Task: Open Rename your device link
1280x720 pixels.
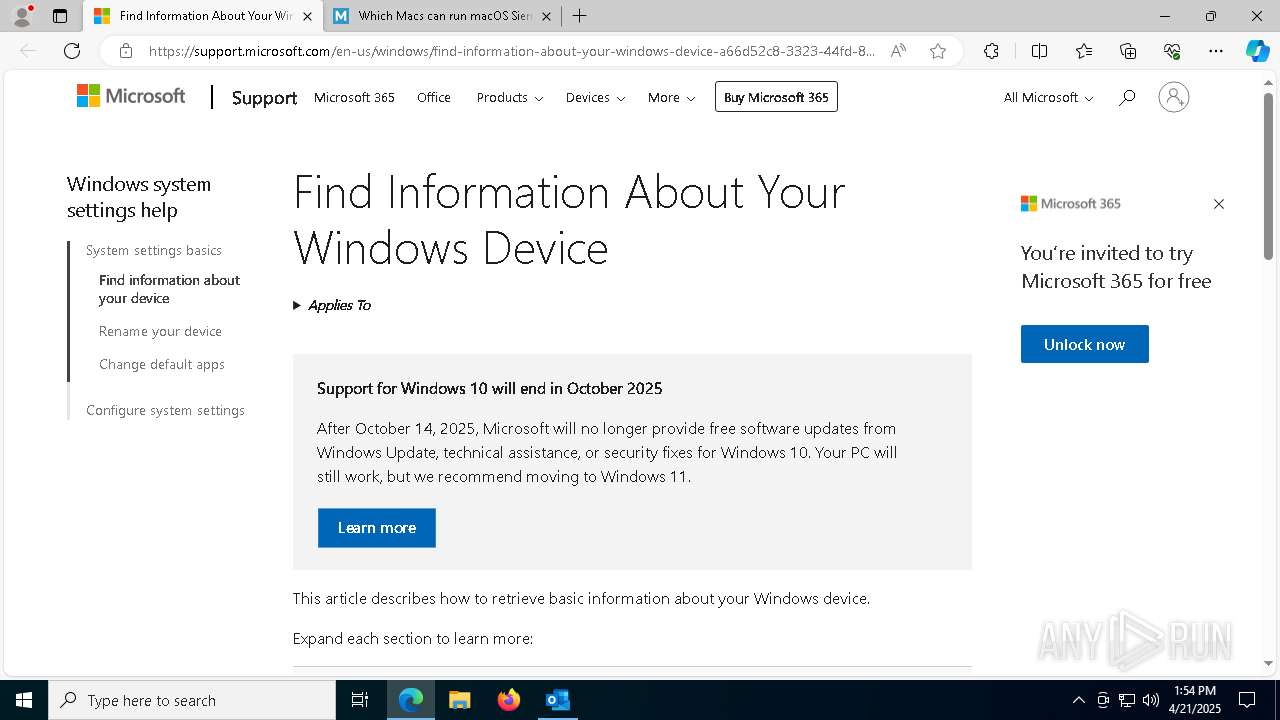Action: (x=160, y=331)
